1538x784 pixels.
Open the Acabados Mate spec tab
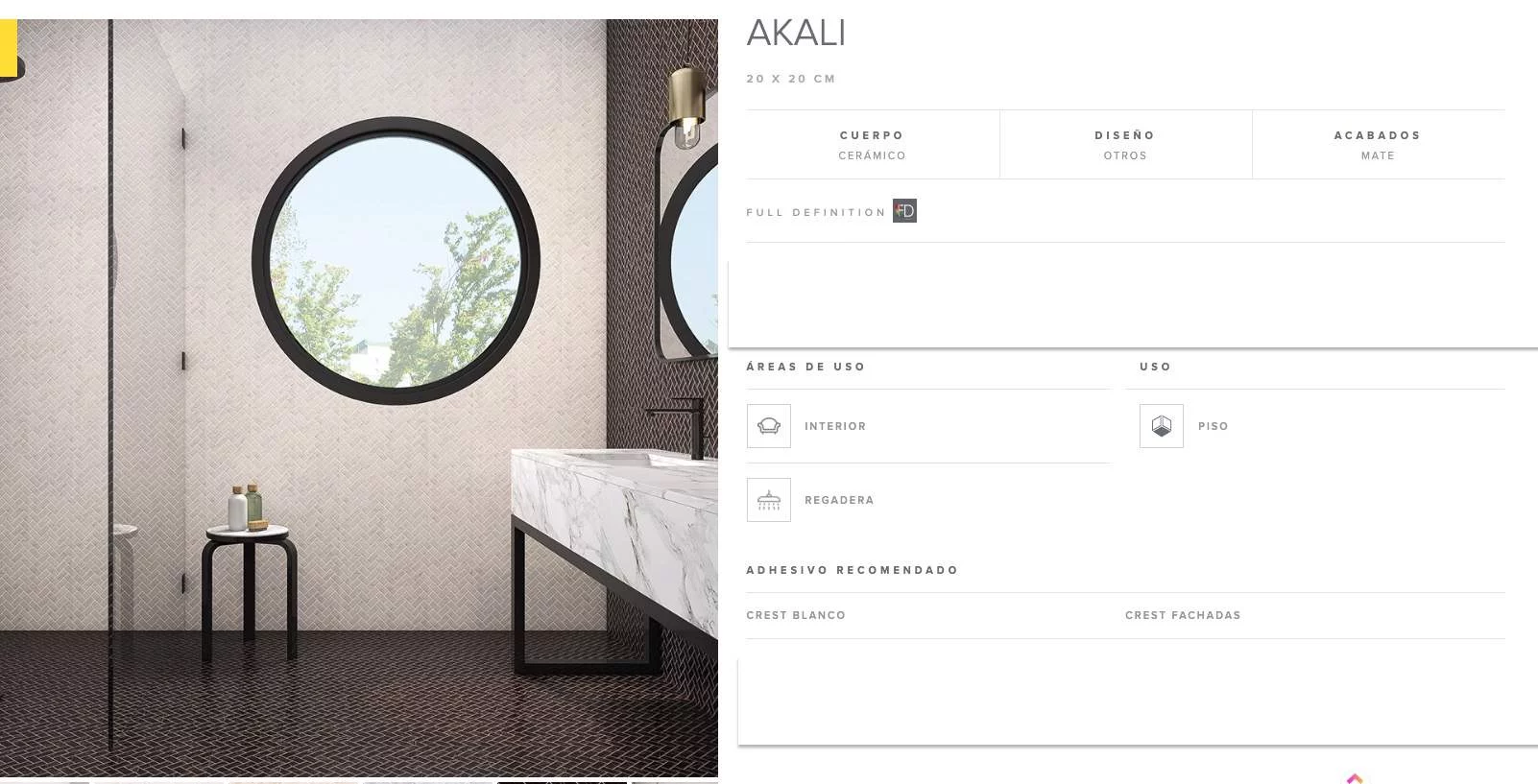tap(1378, 145)
